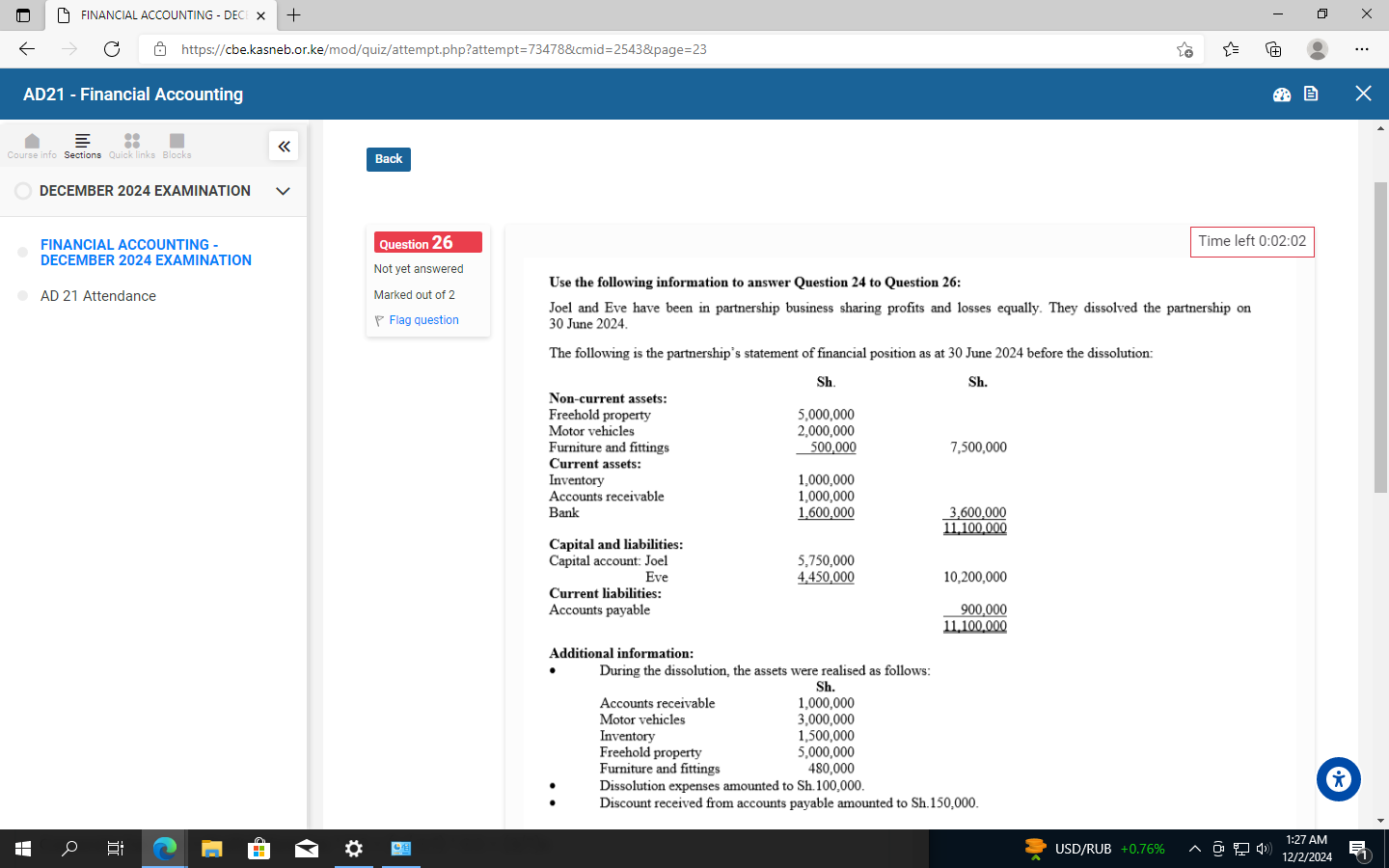Viewport: 1389px width, 868px height.
Task: Open the Course info panel icon
Action: pyautogui.click(x=32, y=146)
